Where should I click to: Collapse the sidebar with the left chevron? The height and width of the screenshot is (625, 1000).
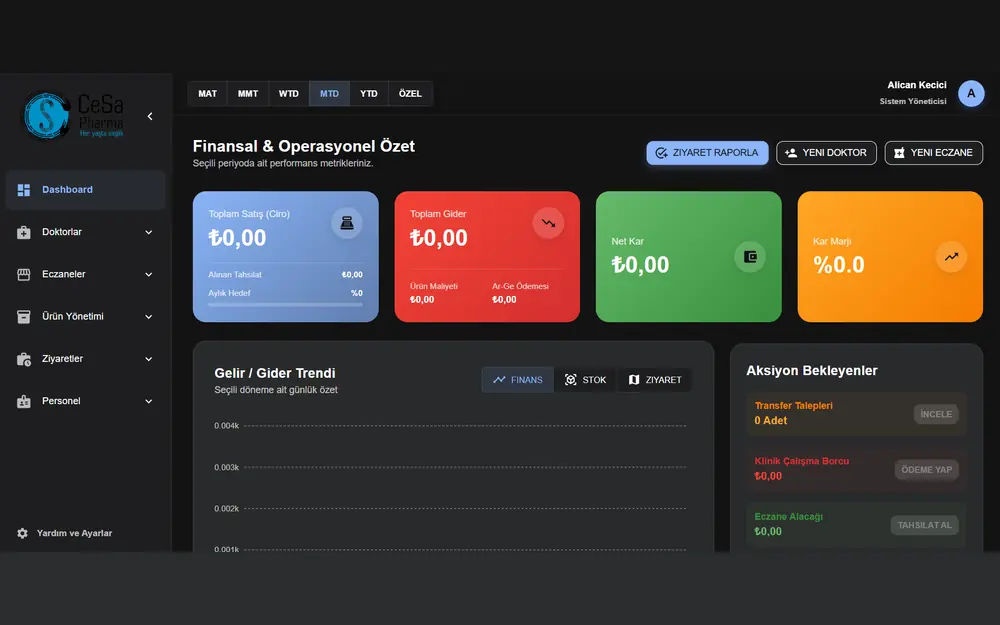pos(150,116)
